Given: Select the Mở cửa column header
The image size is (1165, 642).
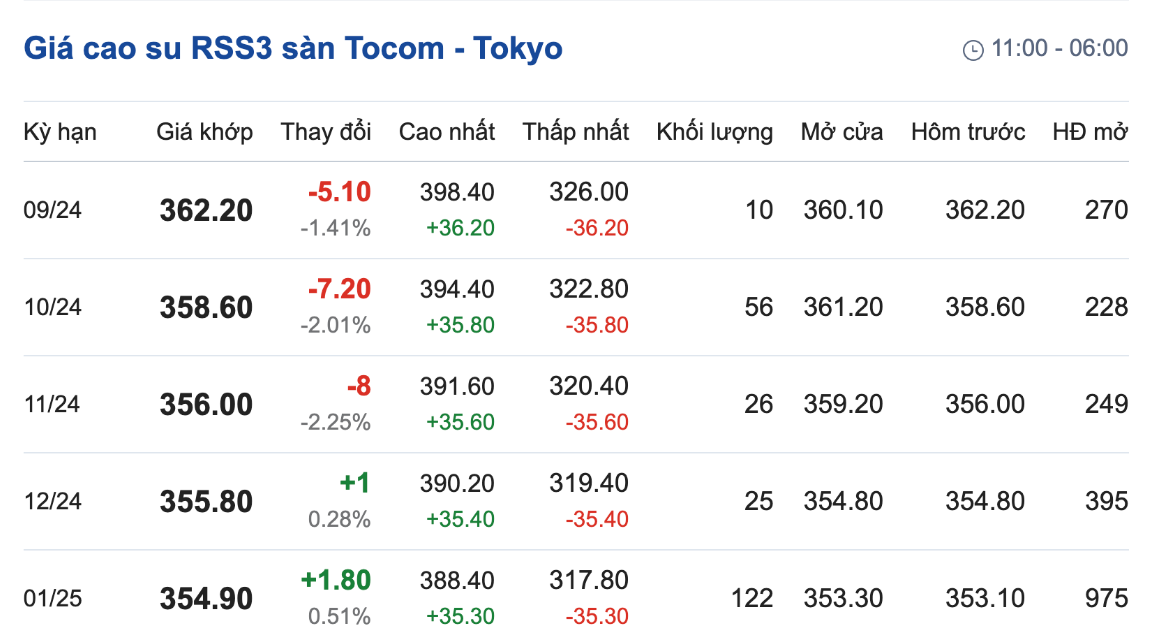Looking at the screenshot, I should click(x=842, y=132).
